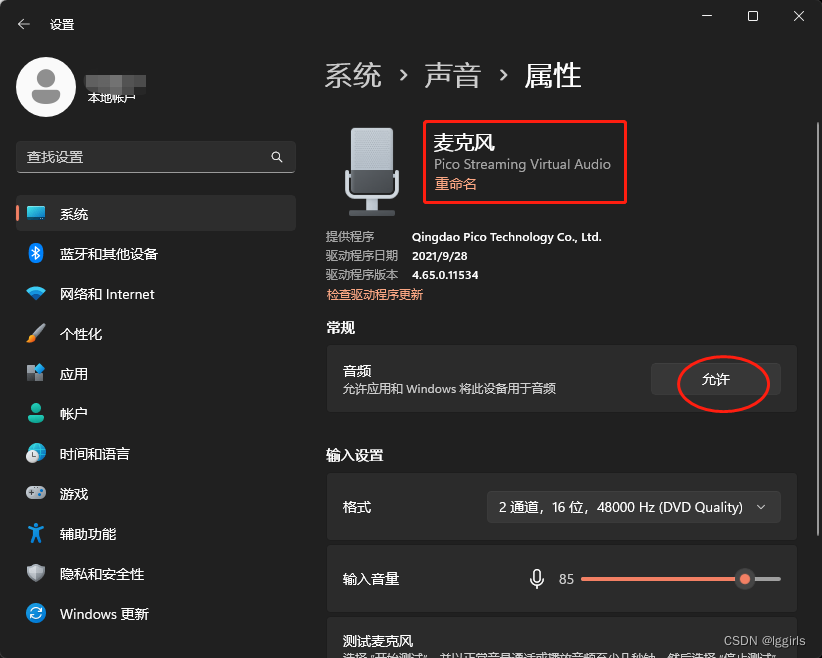Click the user profile avatar
The image size is (822, 658).
pyautogui.click(x=46, y=87)
